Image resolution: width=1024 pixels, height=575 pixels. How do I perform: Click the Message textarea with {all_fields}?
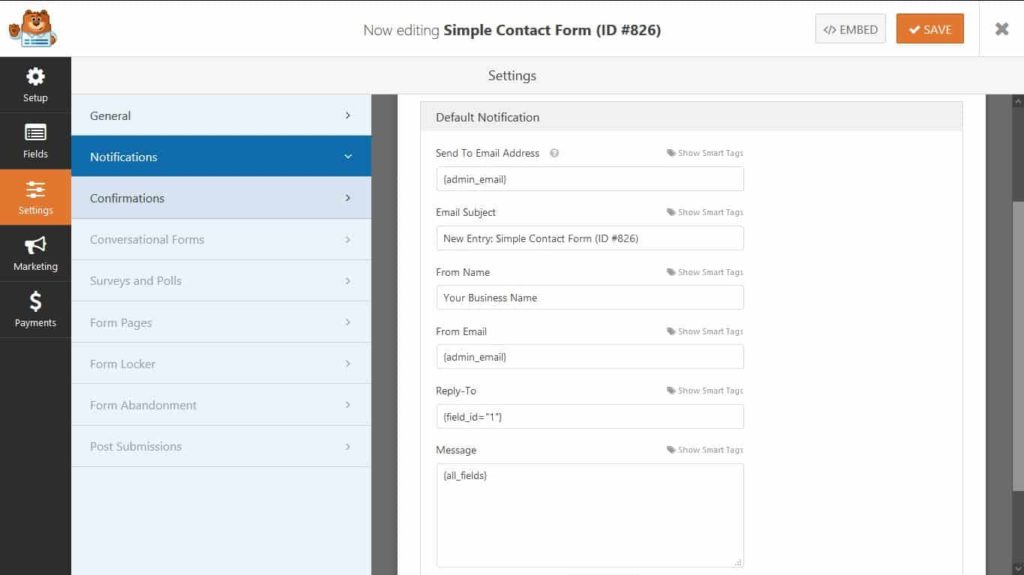point(590,516)
